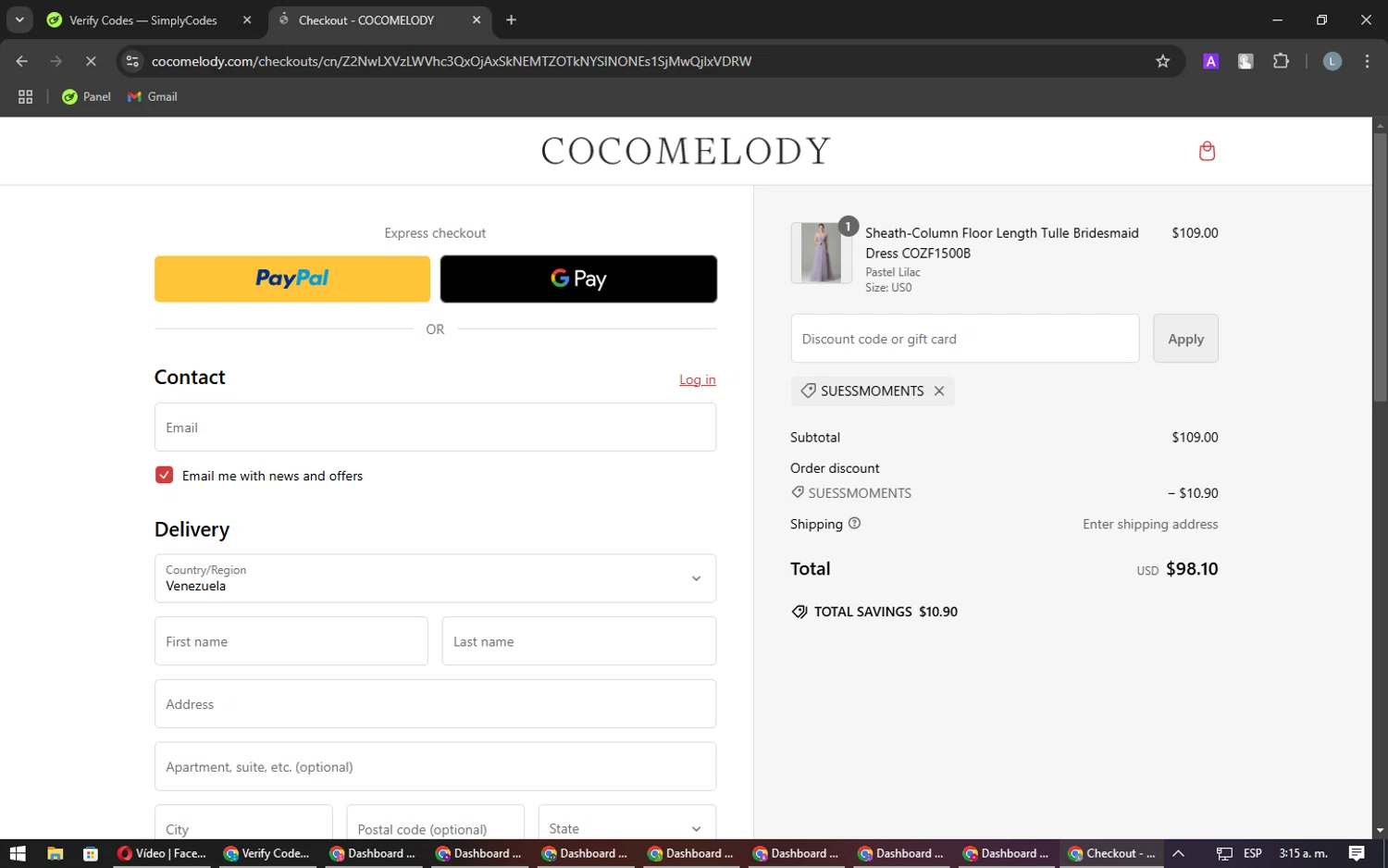Open File Explorer from the taskbar
The image size is (1388, 868).
click(55, 853)
